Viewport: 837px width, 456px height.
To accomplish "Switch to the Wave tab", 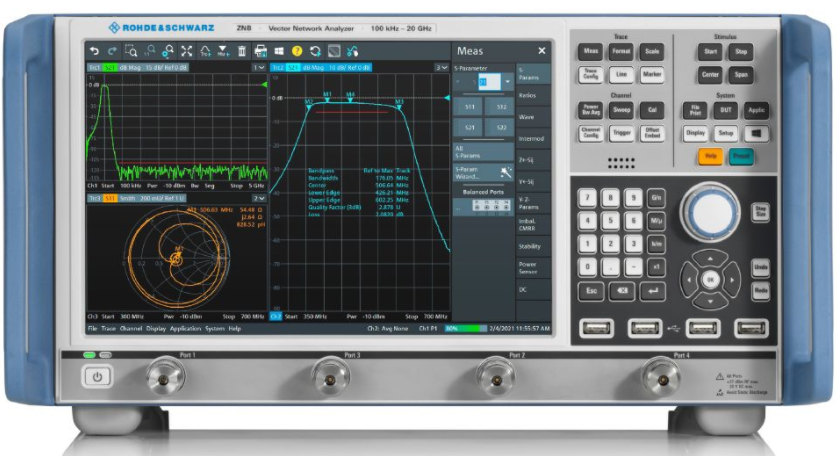I will click(533, 117).
